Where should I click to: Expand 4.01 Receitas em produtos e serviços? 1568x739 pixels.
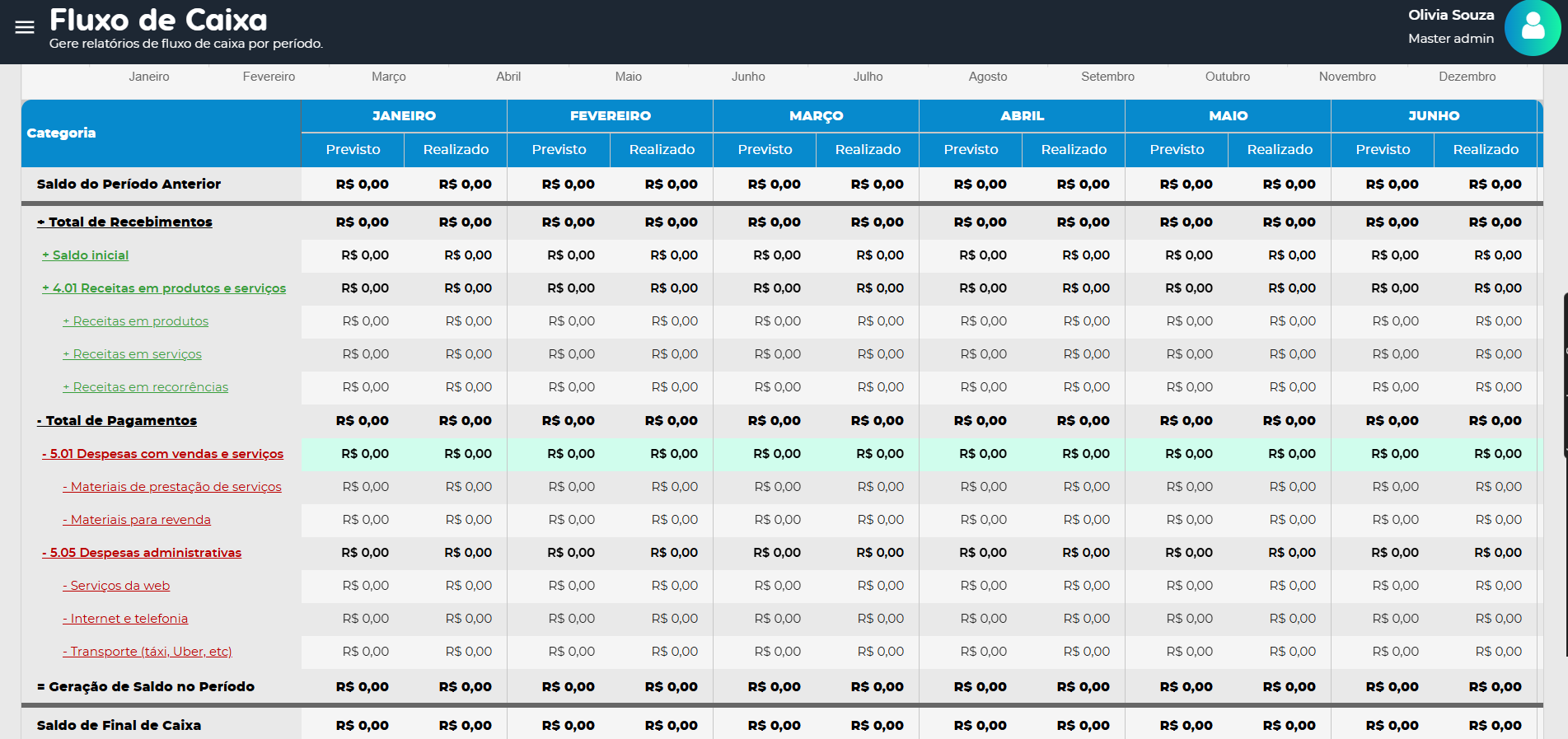[164, 288]
